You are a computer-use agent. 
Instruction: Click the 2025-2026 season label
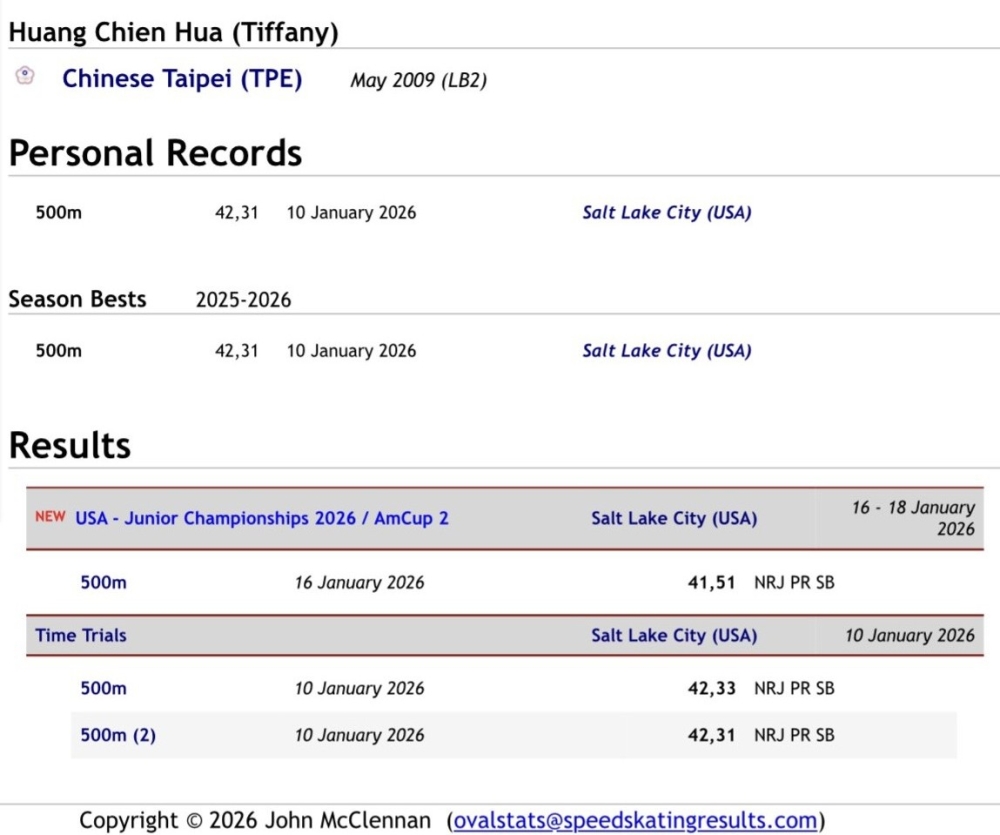pyautogui.click(x=243, y=300)
